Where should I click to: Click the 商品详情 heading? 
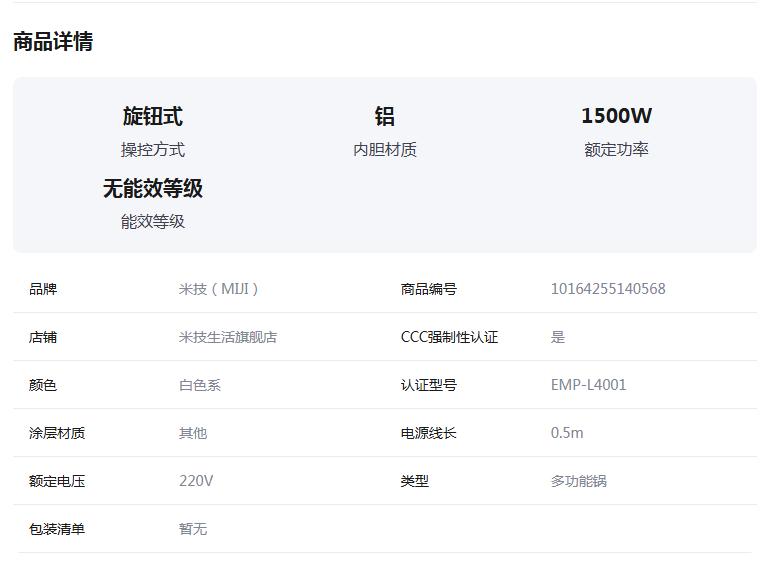tap(53, 41)
